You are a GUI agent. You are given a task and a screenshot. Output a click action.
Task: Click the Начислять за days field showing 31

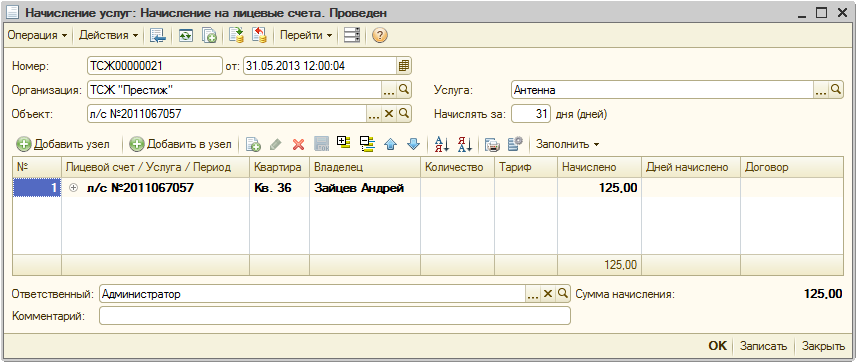(x=531, y=114)
